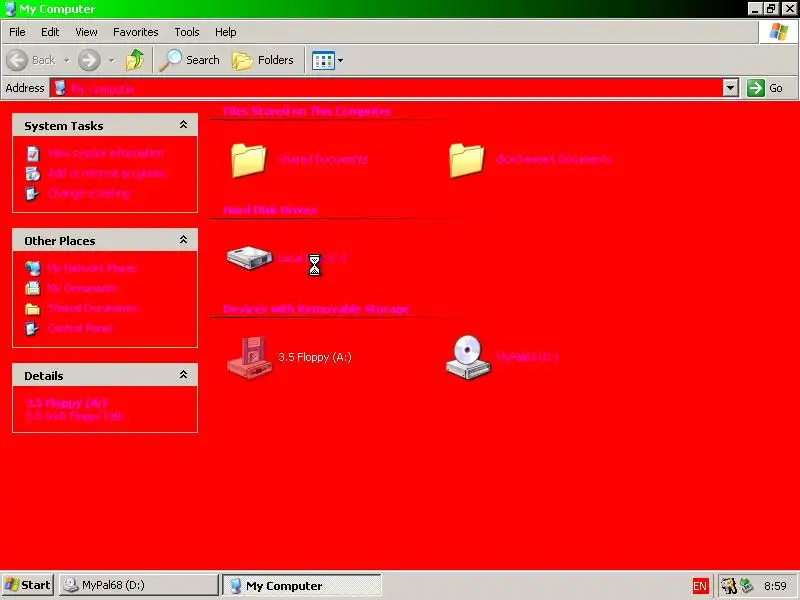Click Devices with Removable Storage header
This screenshot has height=600, width=800.
tap(316, 309)
